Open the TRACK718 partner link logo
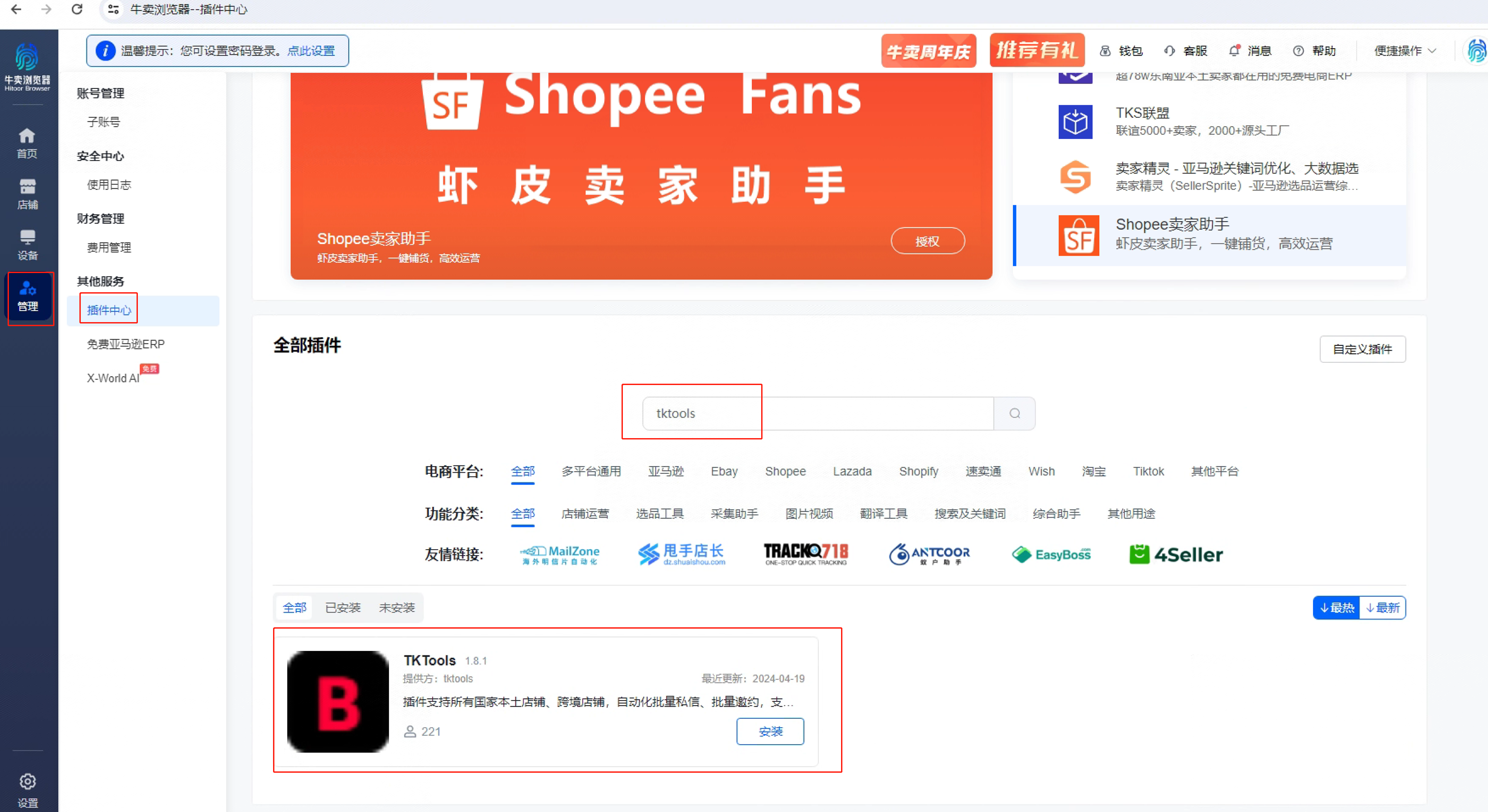 click(x=806, y=555)
